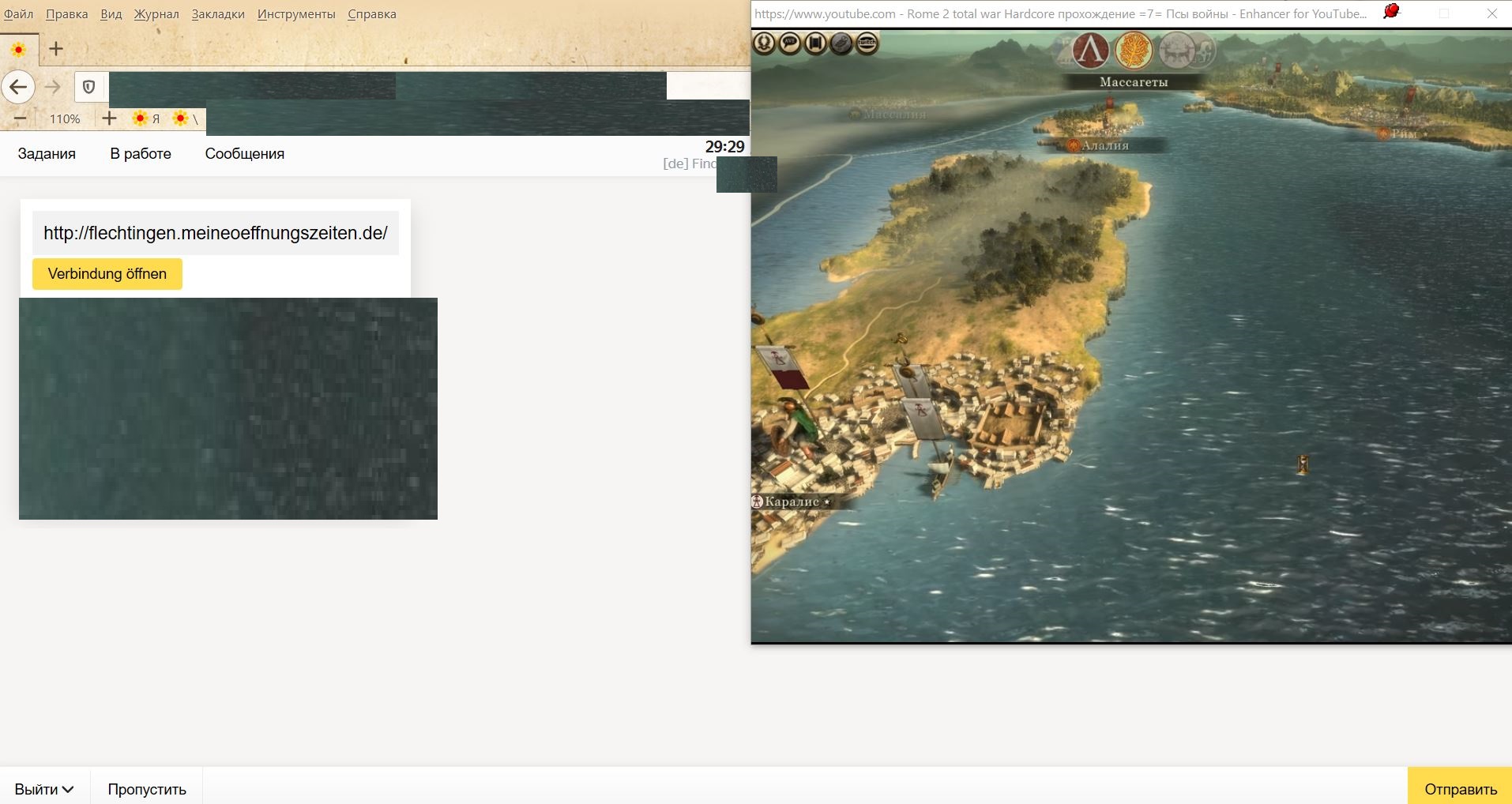The image size is (1512, 804).
Task: Zoom in the page with plus button
Action: (109, 118)
